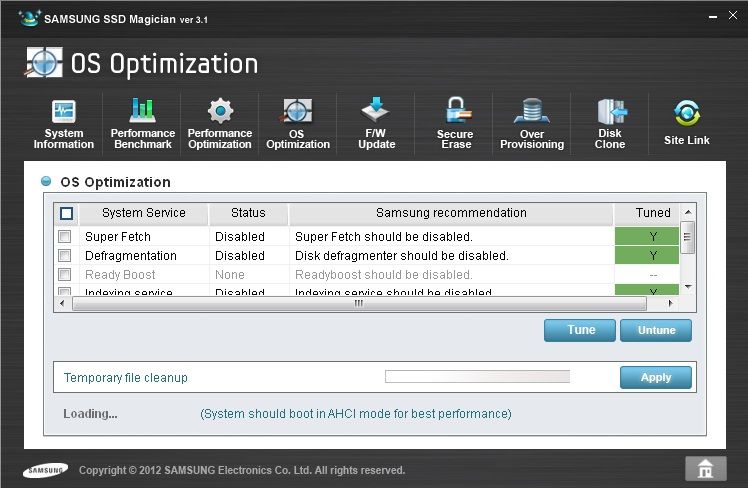The image size is (748, 488).
Task: Click the Samsung logo in footer
Action: pyautogui.click(x=45, y=470)
